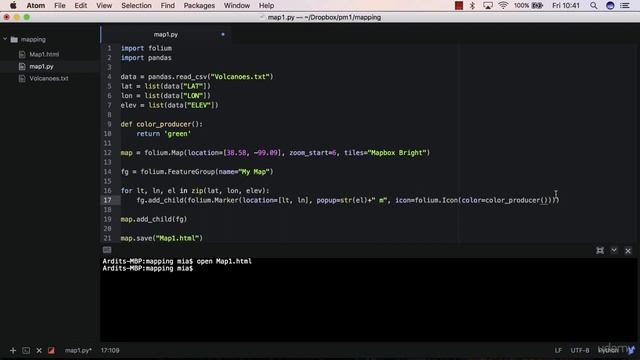Click the modified dot on map1.py tab

(223, 35)
